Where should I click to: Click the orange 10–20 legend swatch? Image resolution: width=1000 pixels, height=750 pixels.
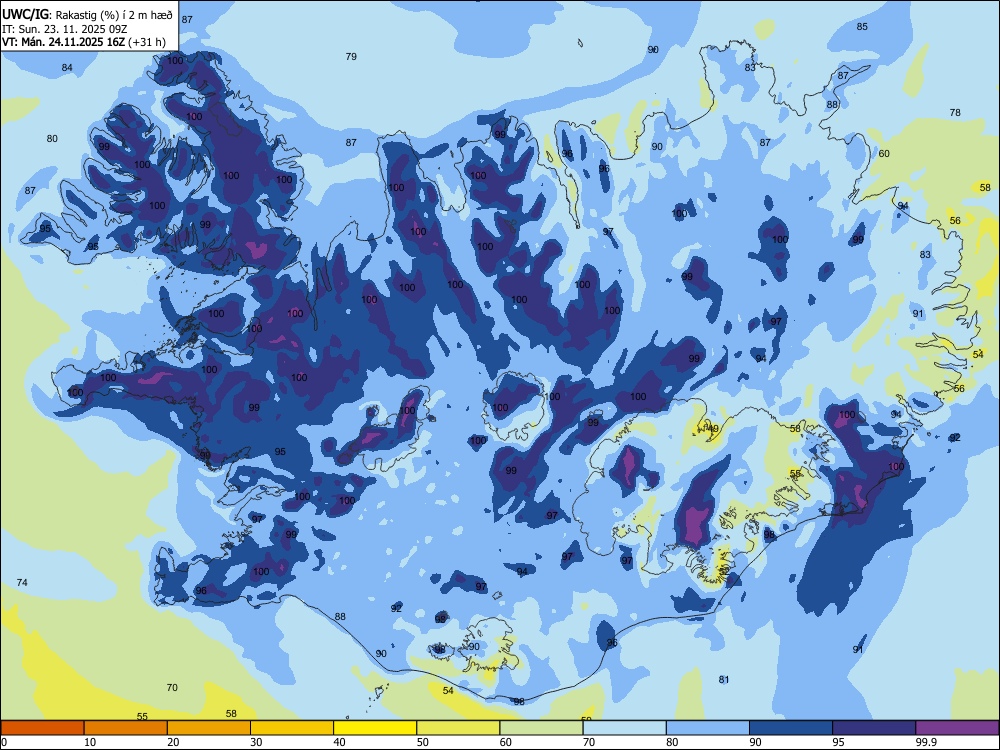click(x=126, y=728)
